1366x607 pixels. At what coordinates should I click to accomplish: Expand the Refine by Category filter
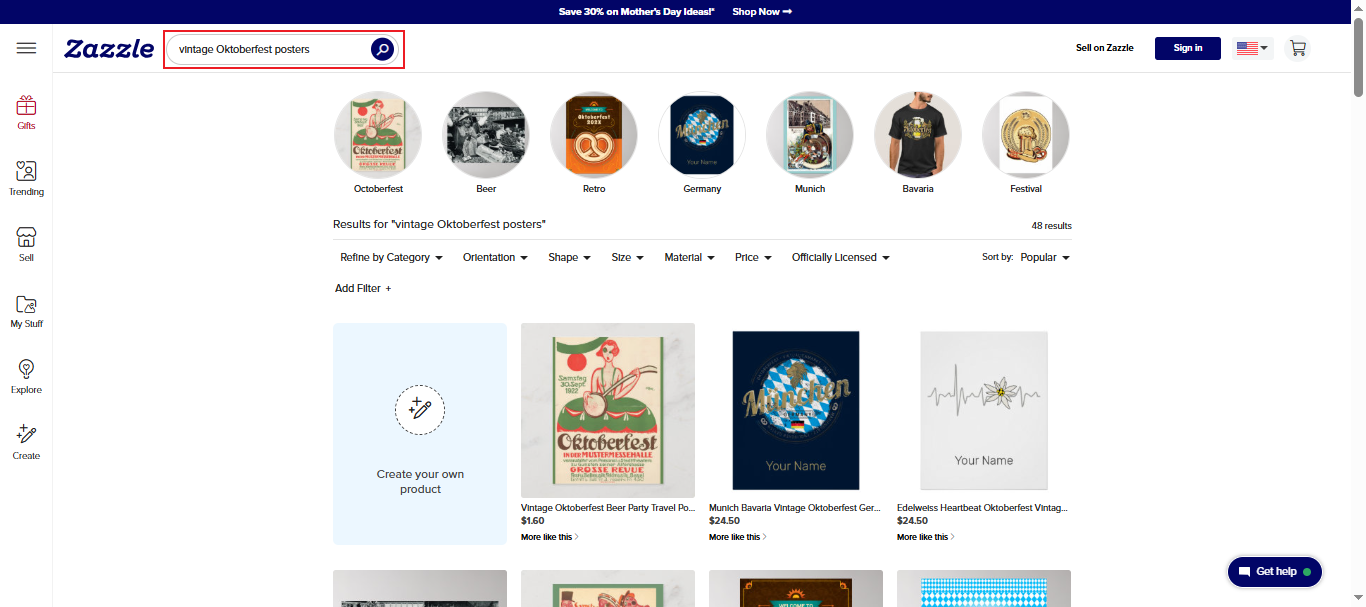[x=390, y=257]
